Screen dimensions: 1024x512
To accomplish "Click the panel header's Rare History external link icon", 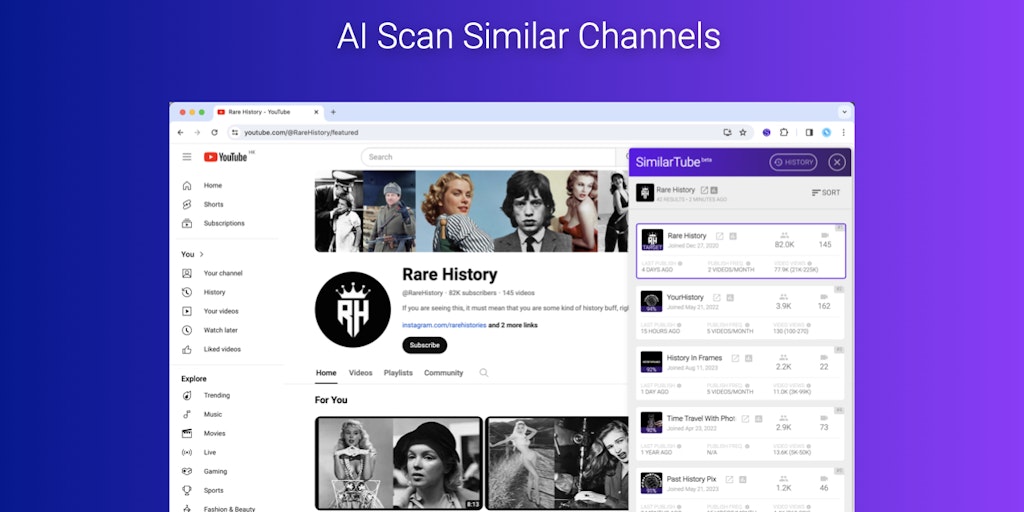I will [x=704, y=190].
